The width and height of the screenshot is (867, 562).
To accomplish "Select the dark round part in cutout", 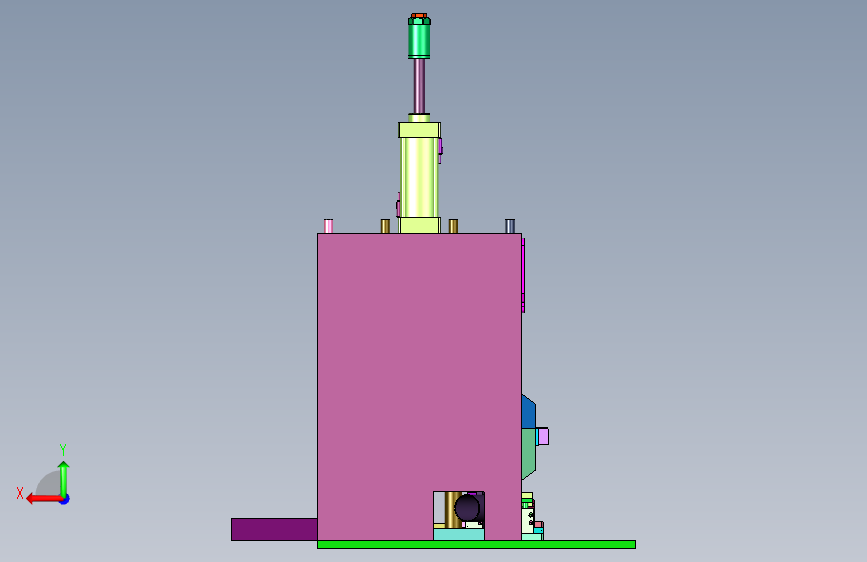I will click(x=468, y=508).
